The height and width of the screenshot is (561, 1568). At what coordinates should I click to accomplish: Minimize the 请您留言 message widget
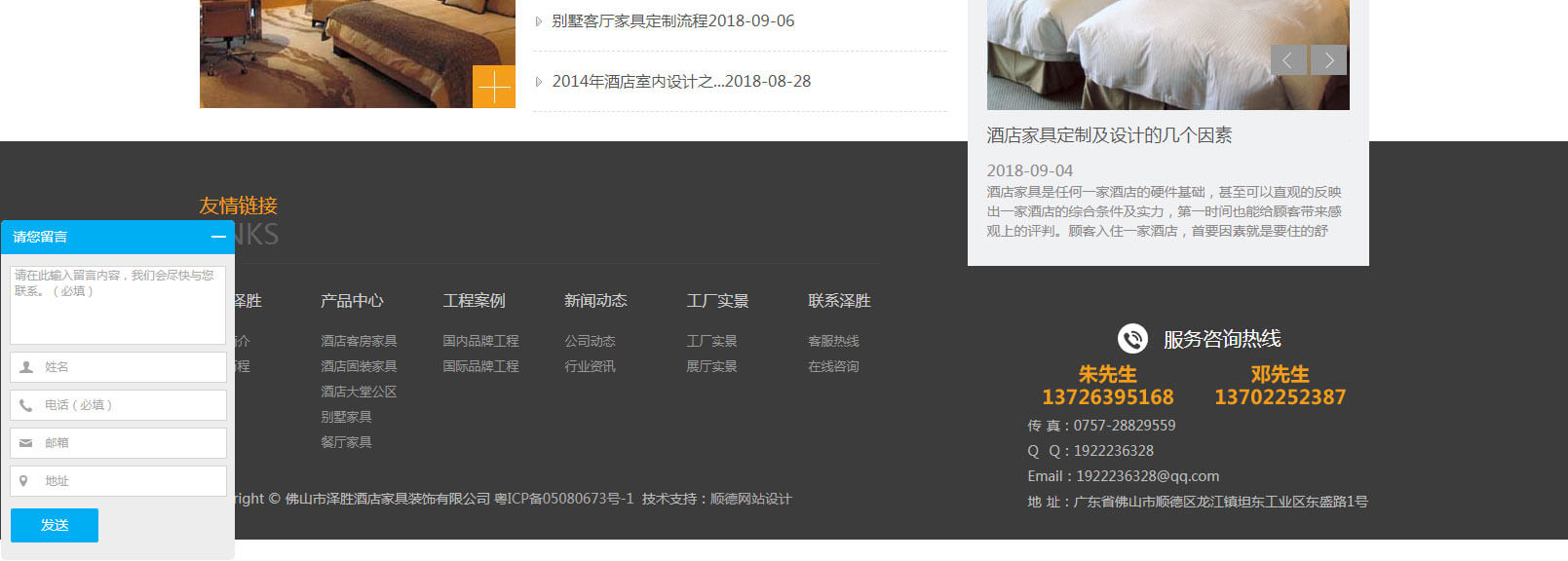click(x=218, y=237)
